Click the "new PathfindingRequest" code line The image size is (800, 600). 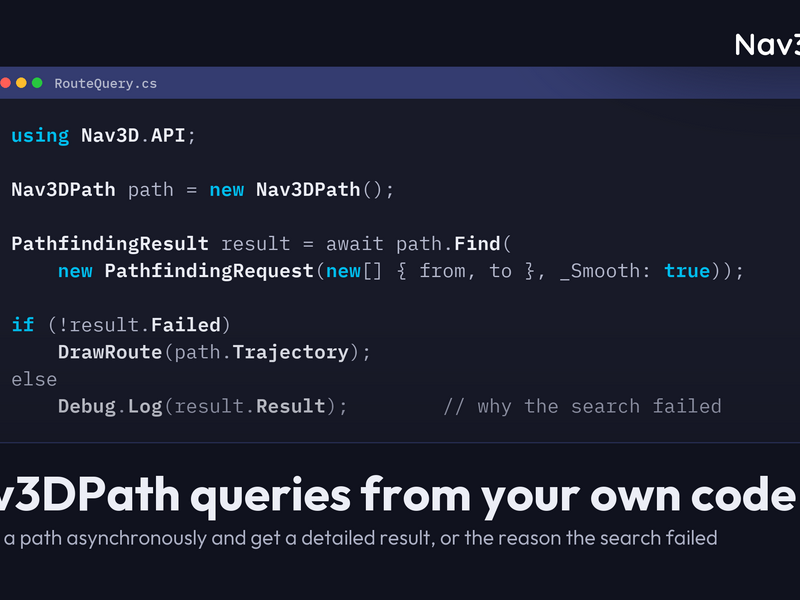401,271
